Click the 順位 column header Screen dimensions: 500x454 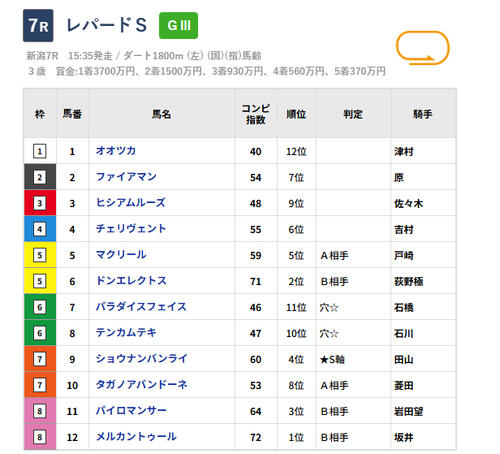click(x=296, y=114)
